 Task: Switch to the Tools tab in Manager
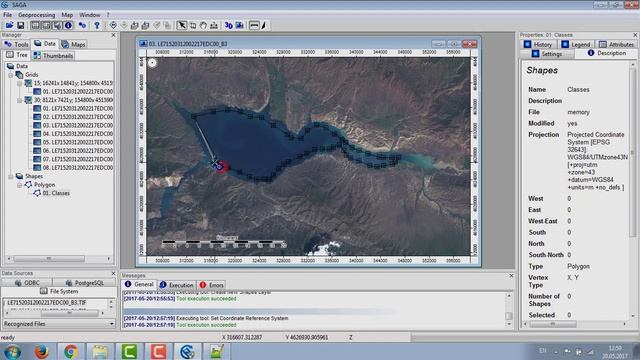(x=17, y=44)
